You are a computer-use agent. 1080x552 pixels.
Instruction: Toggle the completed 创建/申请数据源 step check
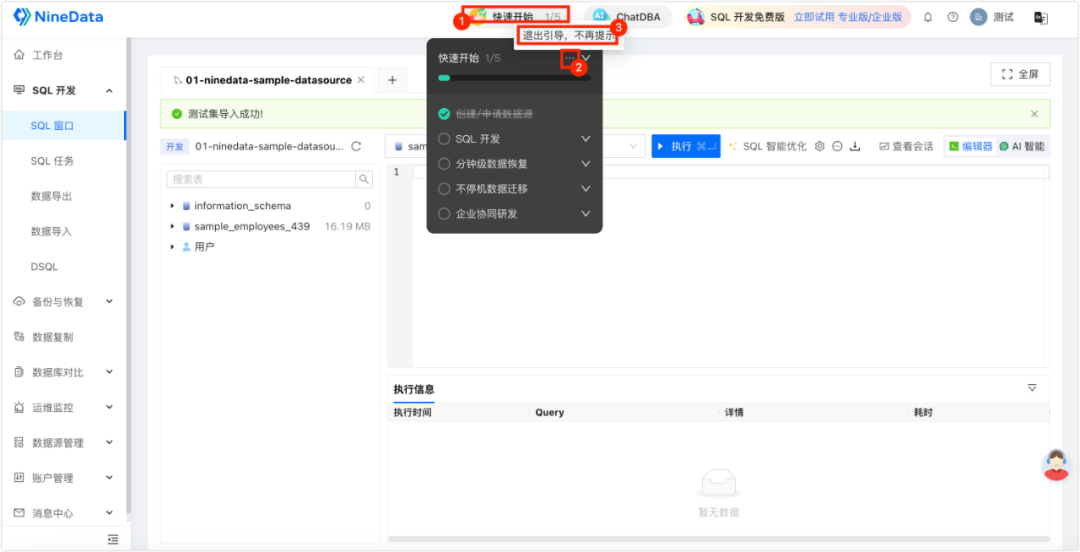pyautogui.click(x=444, y=114)
